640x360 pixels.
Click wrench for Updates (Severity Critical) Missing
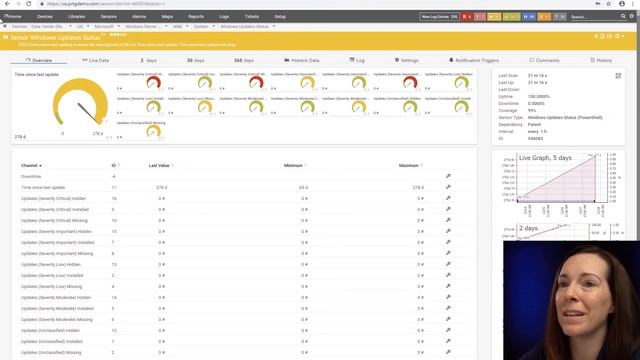point(448,220)
